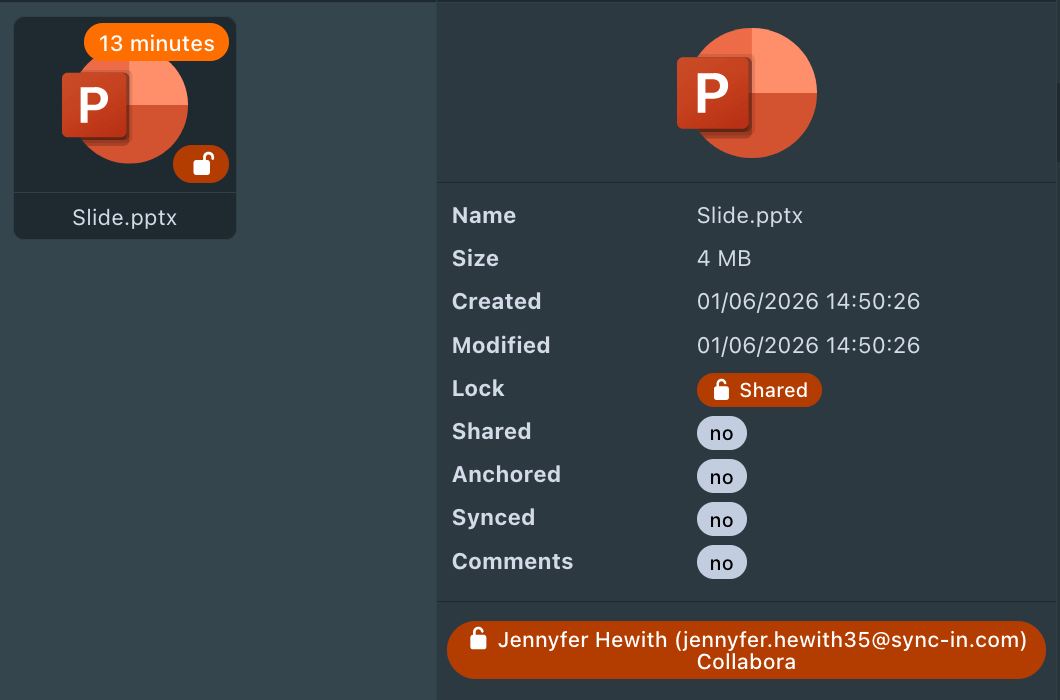Click the Slide.pptx value in the Name row
Image resolution: width=1060 pixels, height=700 pixels.
(x=749, y=215)
